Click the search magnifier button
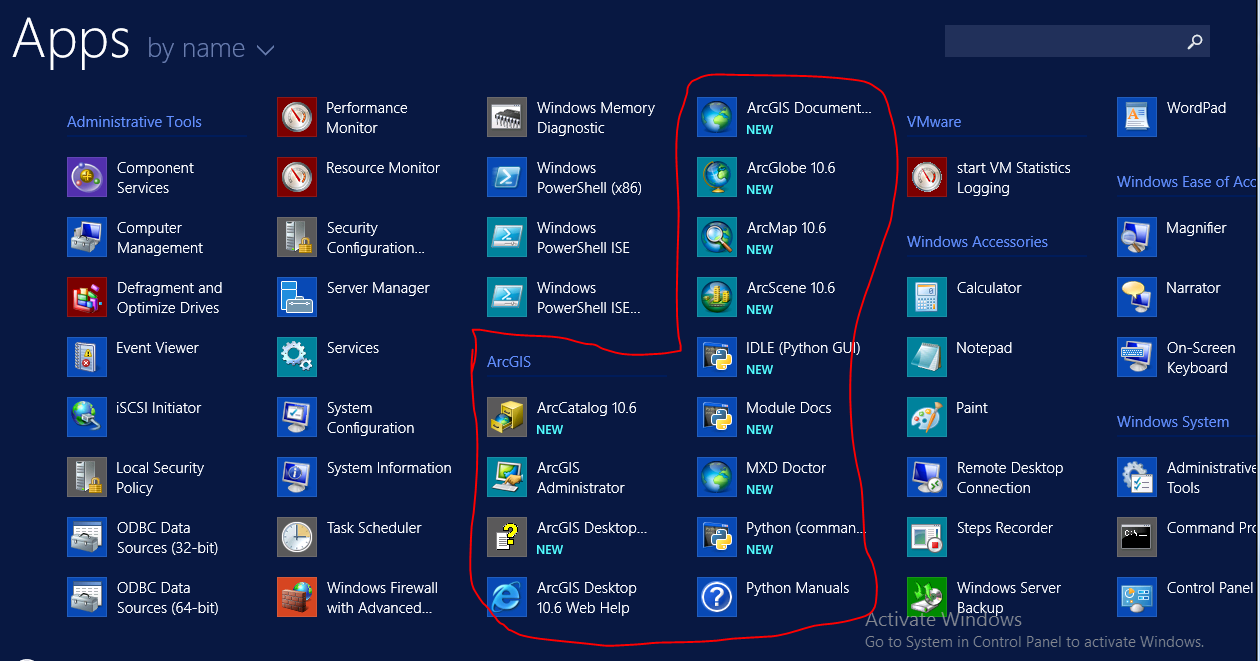Viewport: 1260px width, 661px height. [1194, 41]
